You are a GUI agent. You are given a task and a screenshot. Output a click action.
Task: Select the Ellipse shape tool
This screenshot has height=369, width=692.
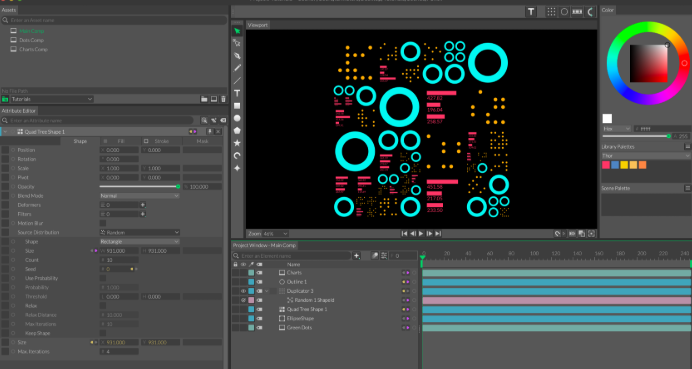[x=237, y=118]
